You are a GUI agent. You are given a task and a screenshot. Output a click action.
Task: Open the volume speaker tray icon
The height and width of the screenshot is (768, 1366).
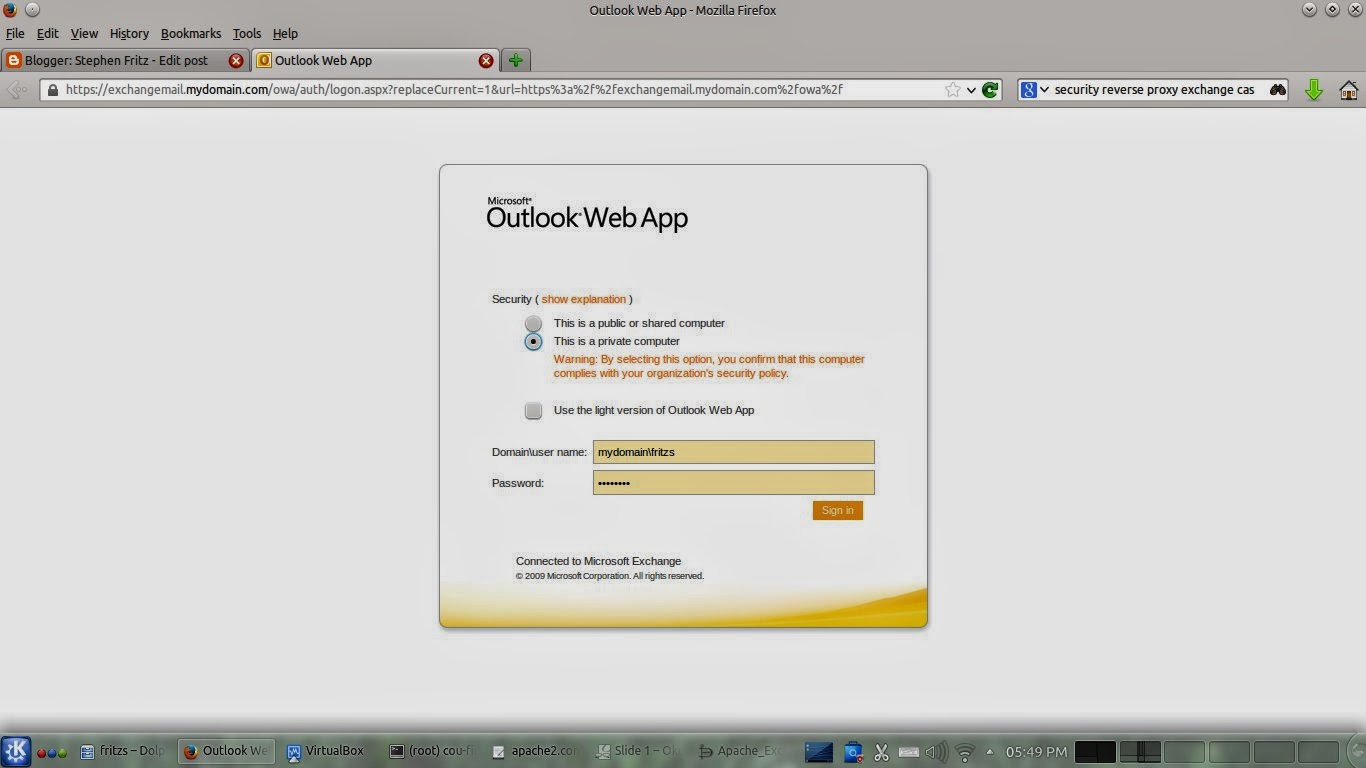937,752
